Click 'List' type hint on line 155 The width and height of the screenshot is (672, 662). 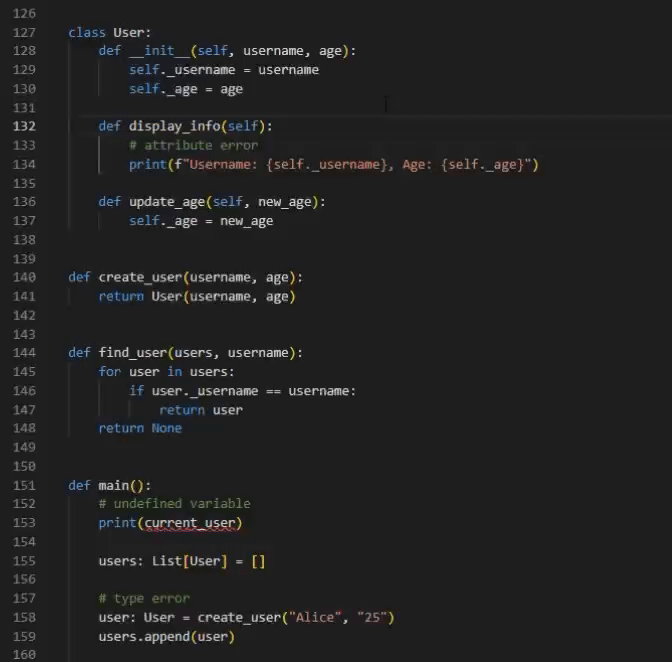tap(167, 561)
